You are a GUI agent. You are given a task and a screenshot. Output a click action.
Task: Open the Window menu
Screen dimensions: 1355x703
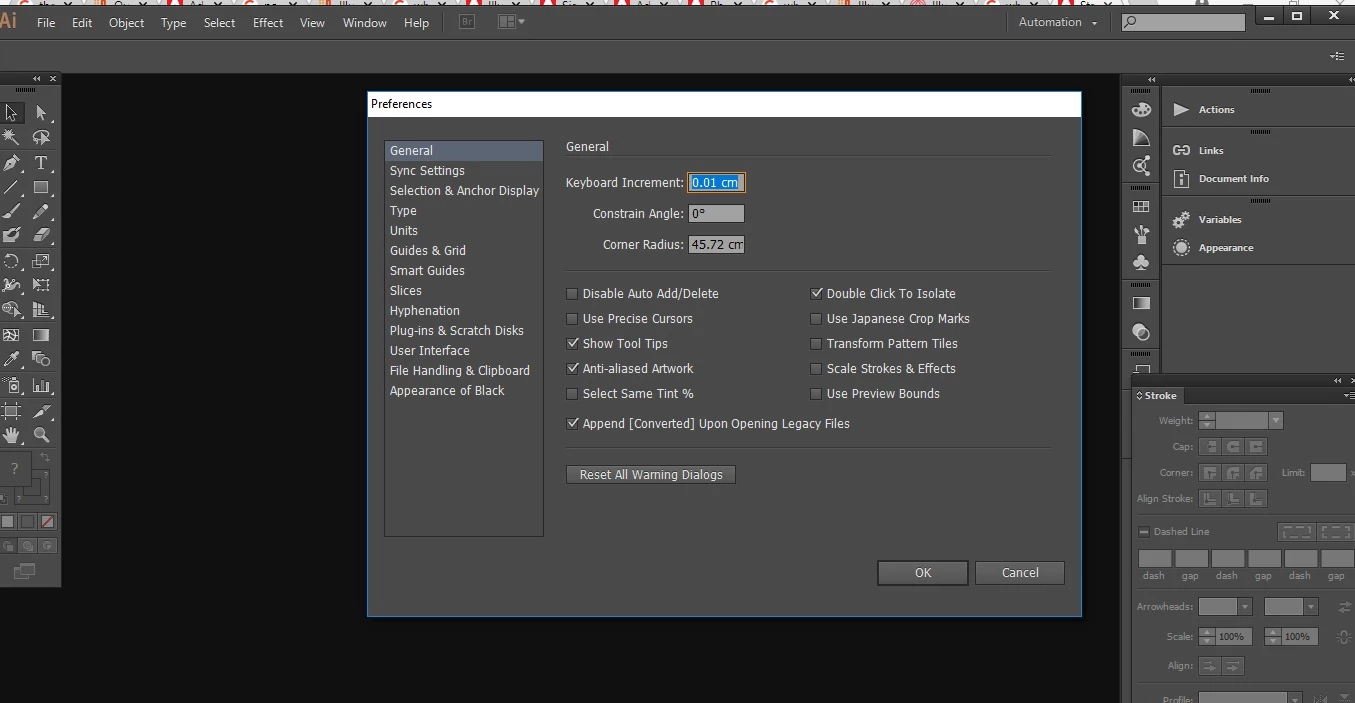pos(364,23)
